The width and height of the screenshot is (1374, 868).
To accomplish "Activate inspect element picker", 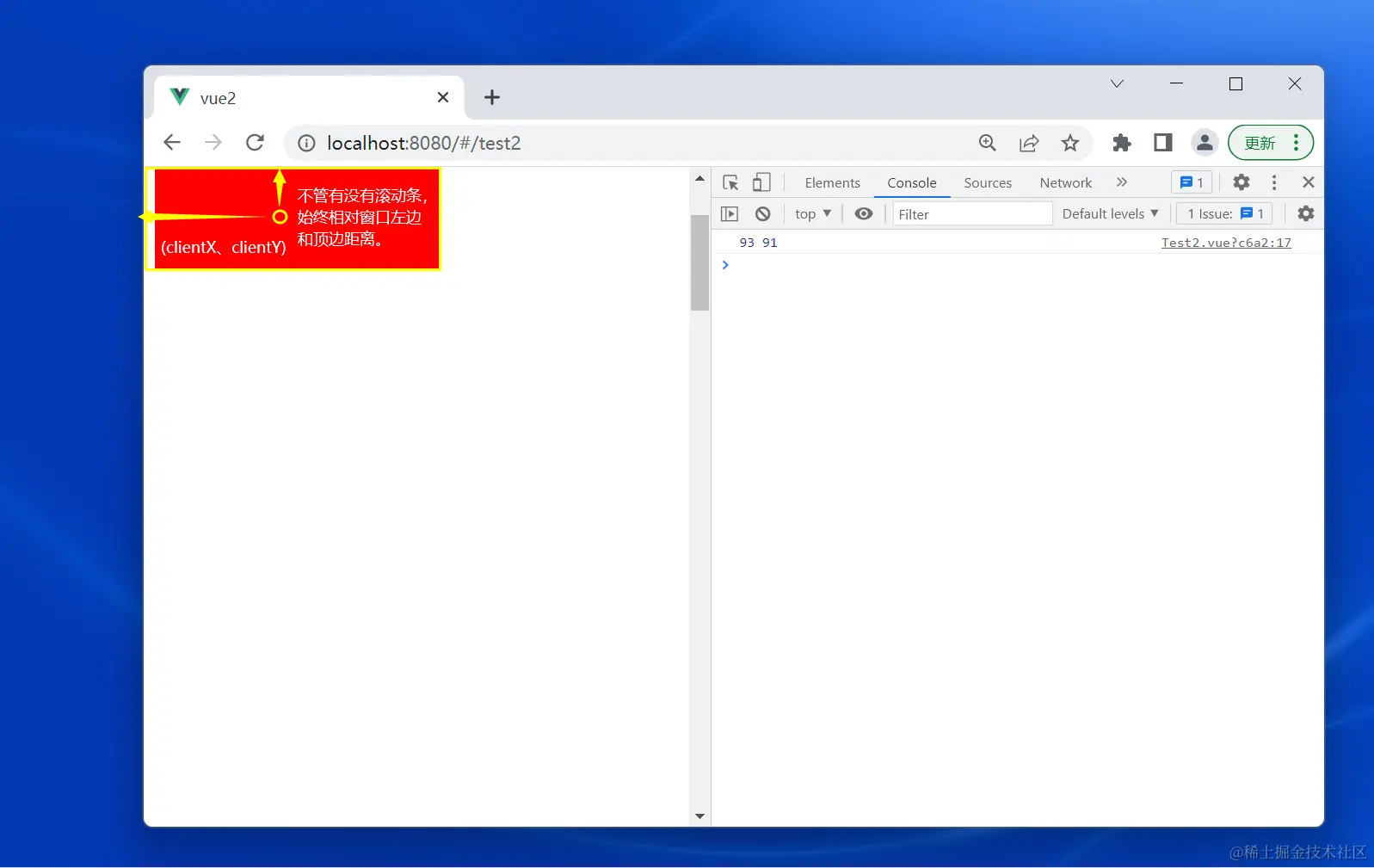I will point(731,182).
